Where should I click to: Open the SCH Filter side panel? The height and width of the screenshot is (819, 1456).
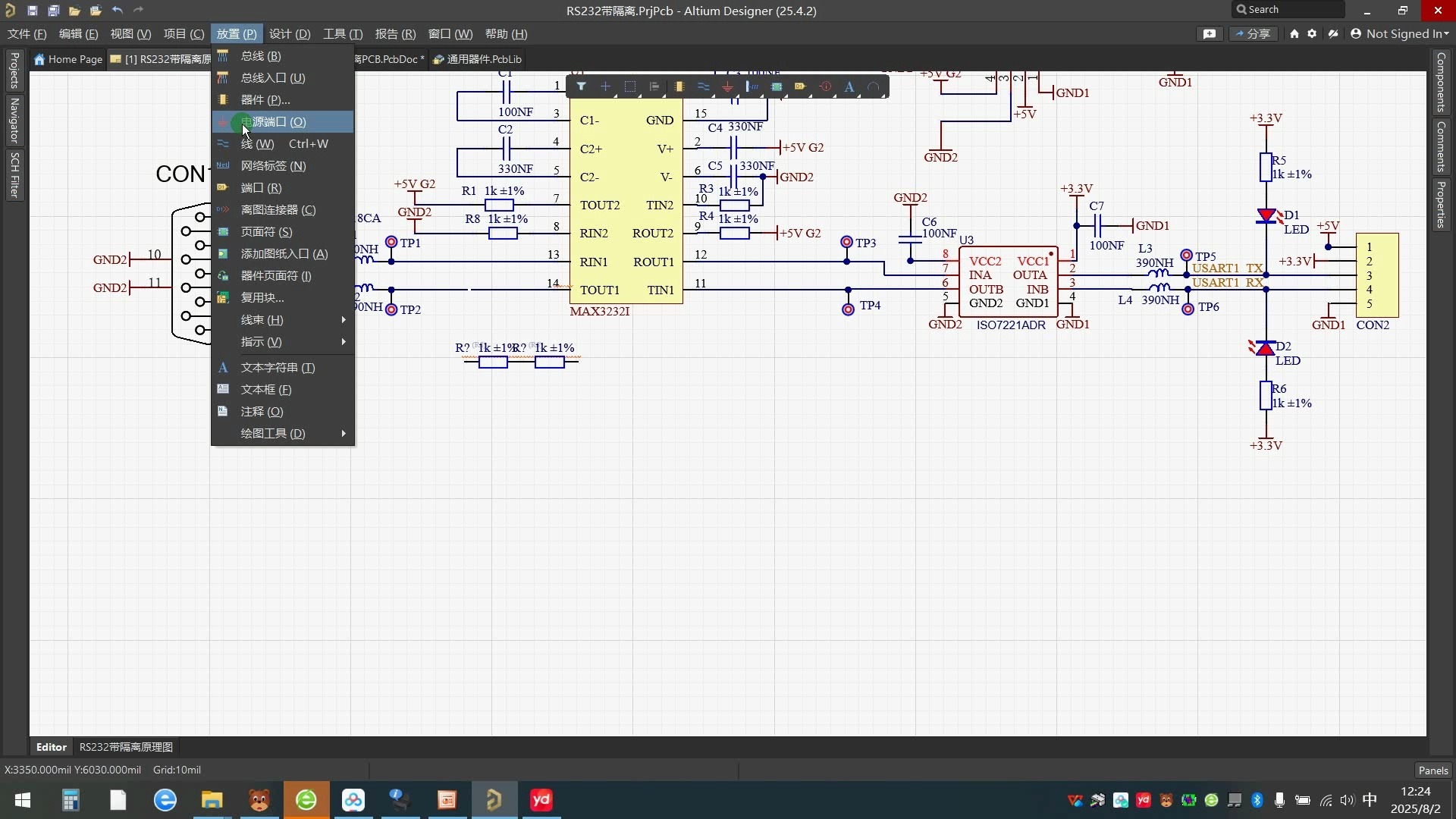point(14,174)
